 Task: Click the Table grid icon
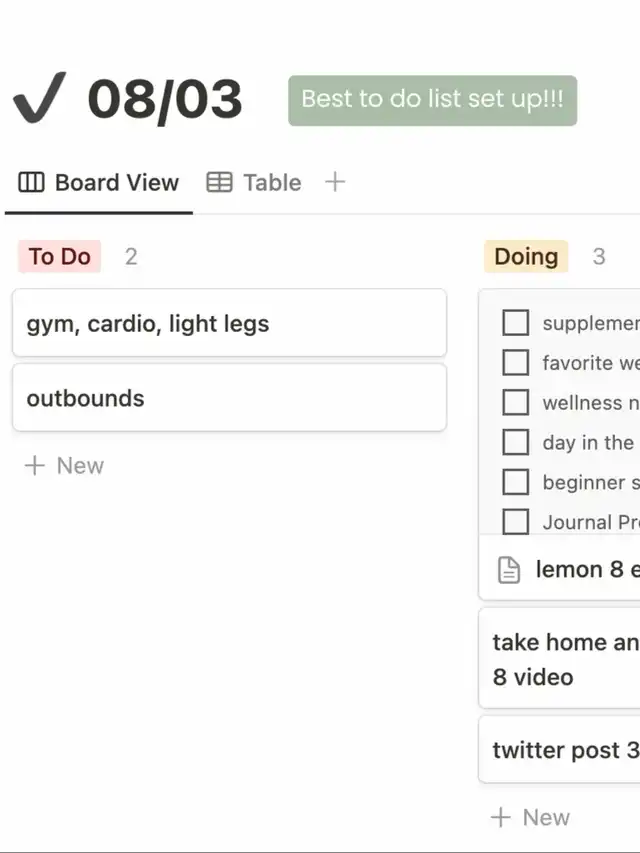pos(219,183)
